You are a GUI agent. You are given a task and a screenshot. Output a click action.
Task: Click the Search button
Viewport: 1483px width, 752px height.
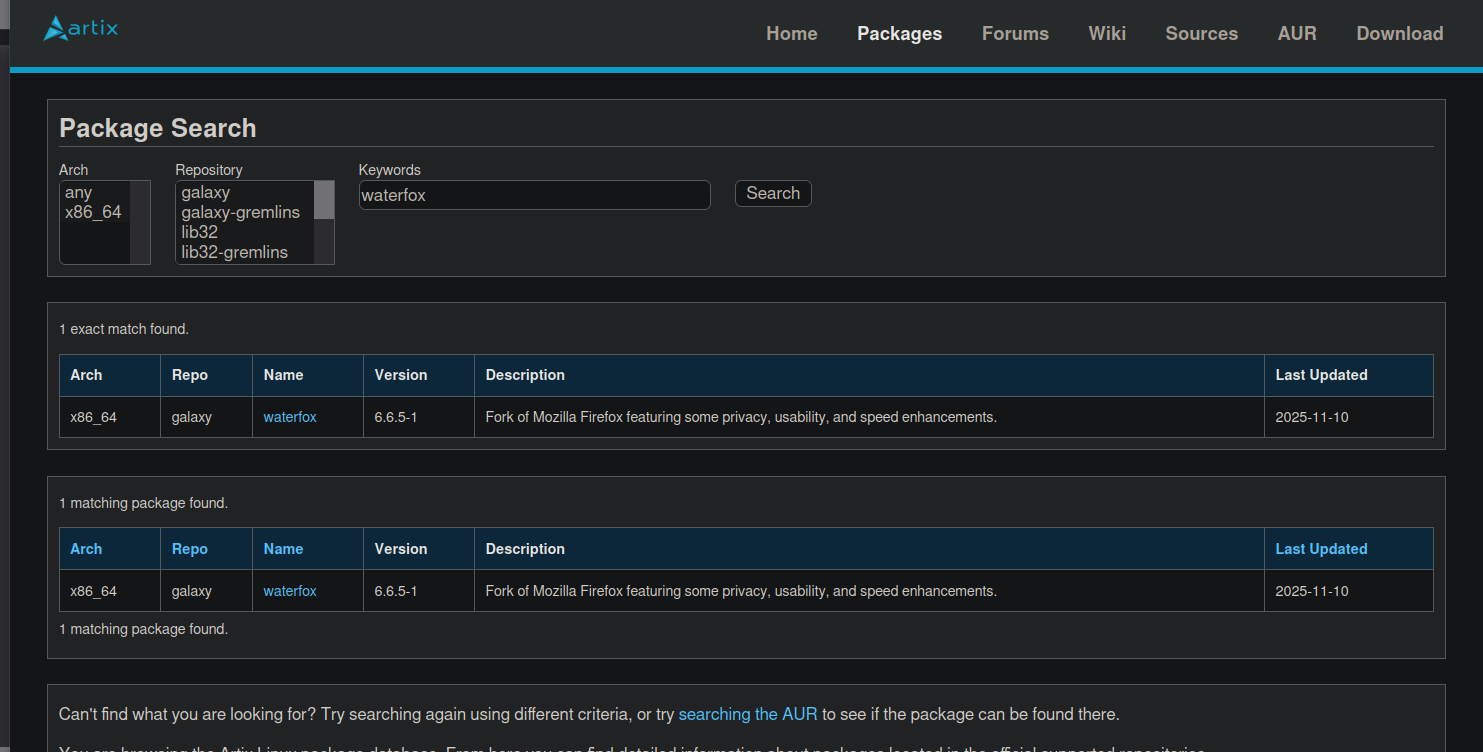(x=773, y=193)
